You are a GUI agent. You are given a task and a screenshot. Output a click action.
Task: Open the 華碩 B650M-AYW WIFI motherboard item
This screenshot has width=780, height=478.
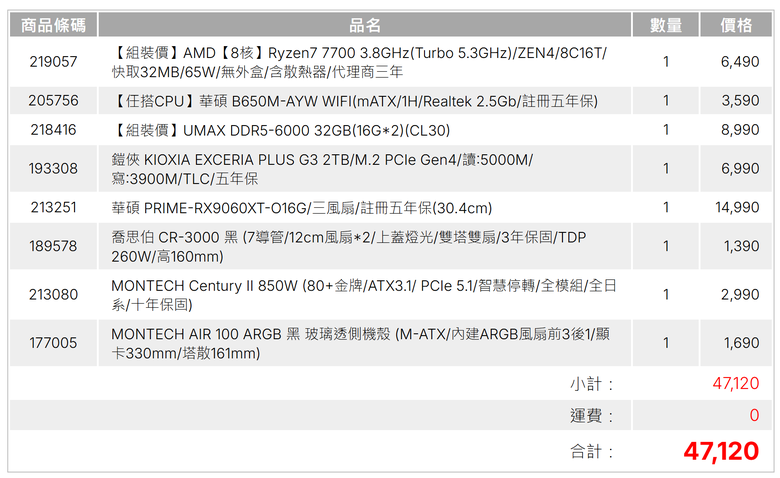(x=355, y=101)
